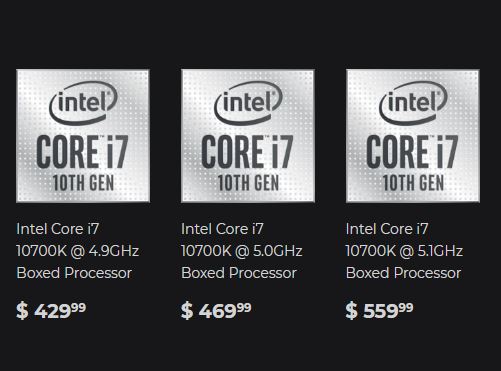Viewport: 501px width, 371px height.
Task: Click the Intel logo on the middle badge
Action: (x=248, y=103)
